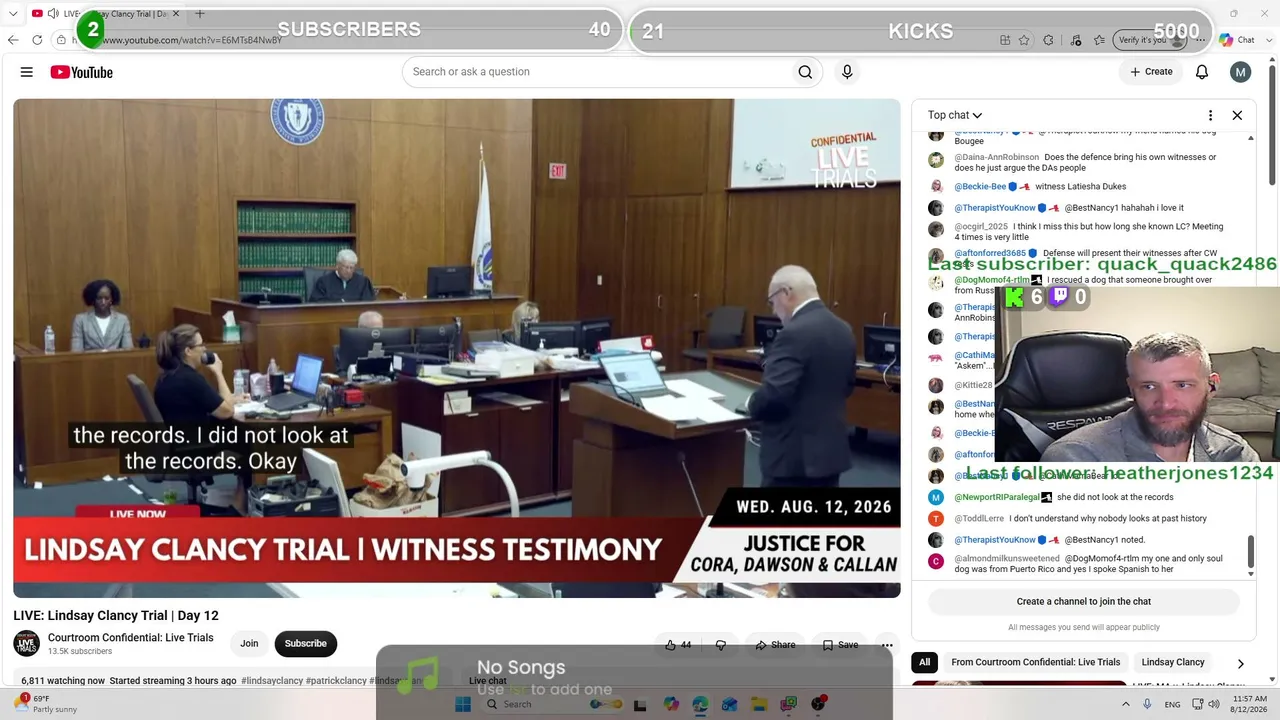
Task: Subscribe to Courtroom Confidential: Live Trials
Action: [x=306, y=644]
